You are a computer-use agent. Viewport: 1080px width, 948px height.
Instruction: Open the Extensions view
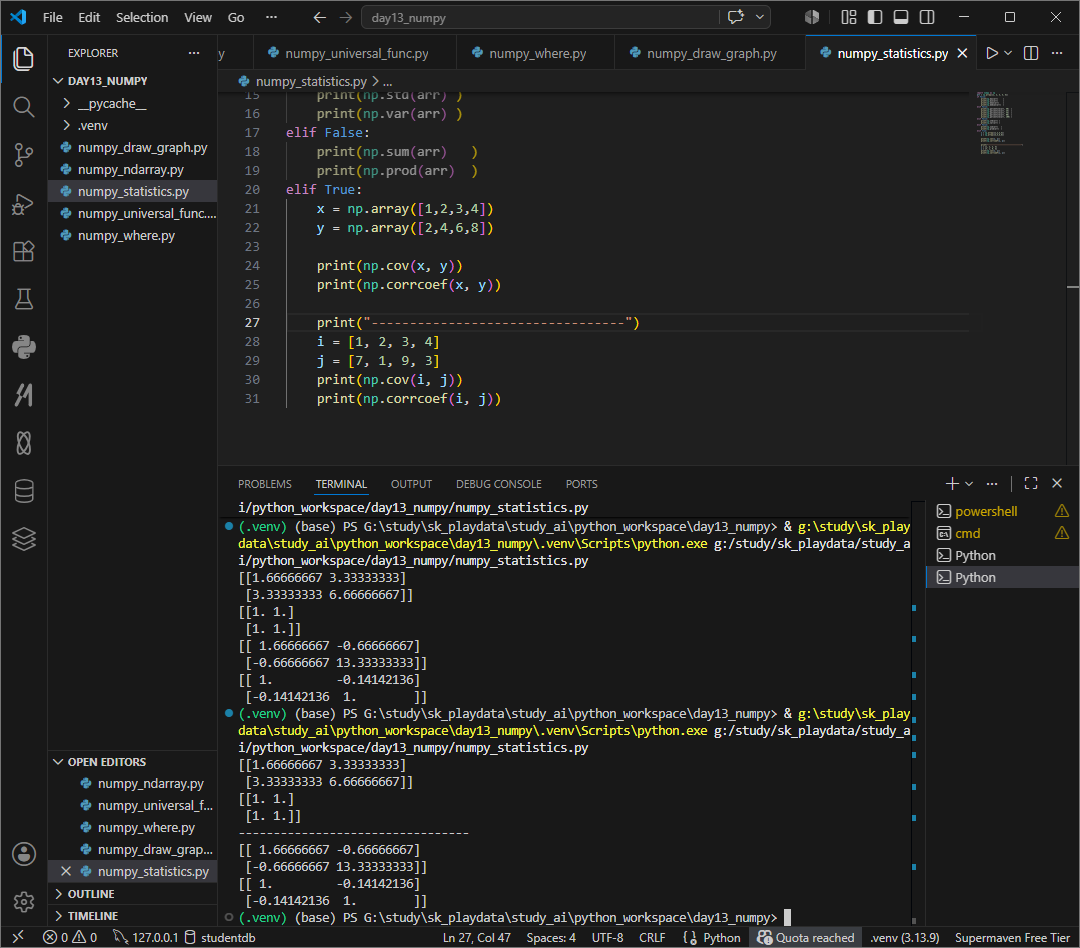click(23, 251)
